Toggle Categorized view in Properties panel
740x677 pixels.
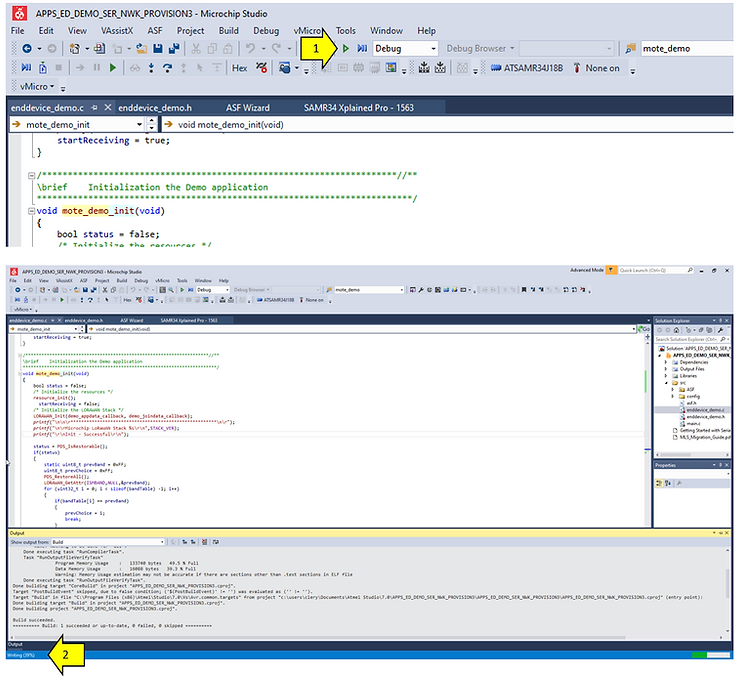[659, 483]
